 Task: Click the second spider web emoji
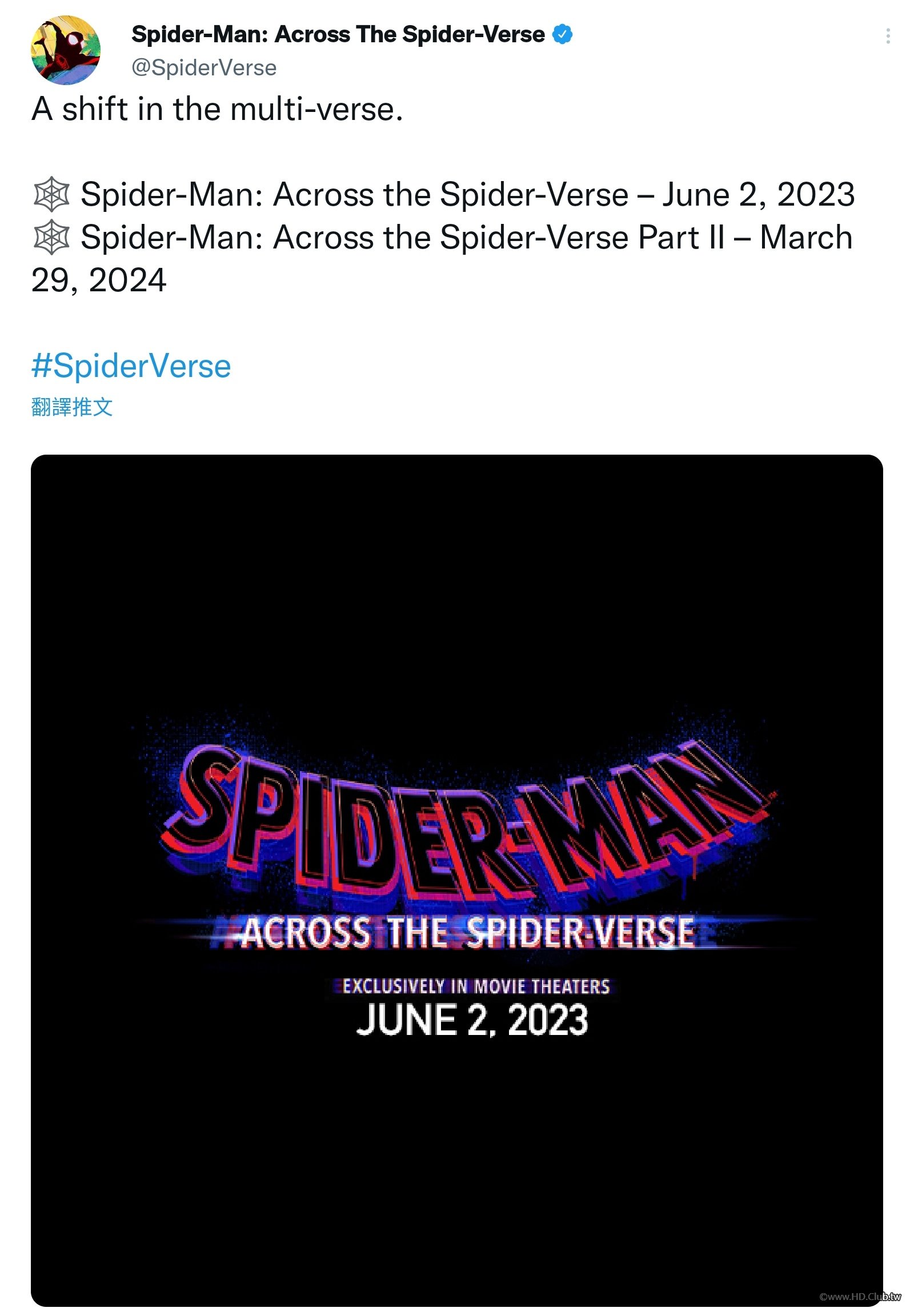click(x=51, y=237)
